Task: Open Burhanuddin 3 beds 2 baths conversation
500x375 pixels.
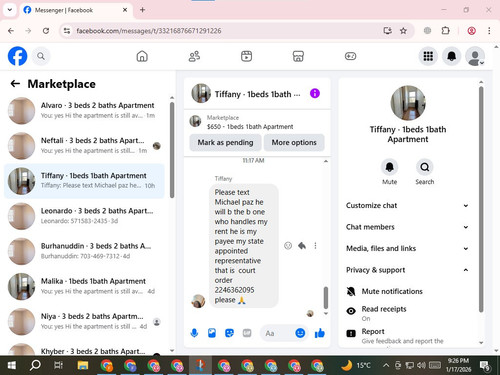Action: tap(84, 251)
